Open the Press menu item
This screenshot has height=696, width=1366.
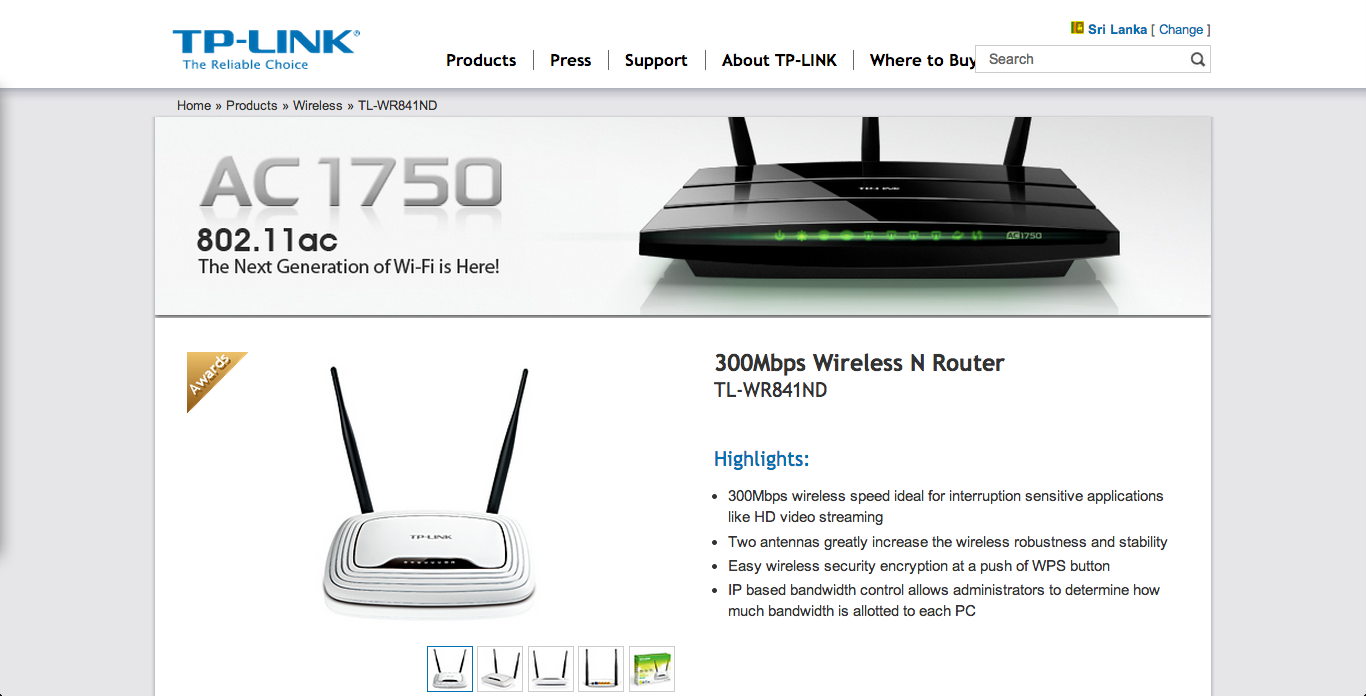[570, 60]
